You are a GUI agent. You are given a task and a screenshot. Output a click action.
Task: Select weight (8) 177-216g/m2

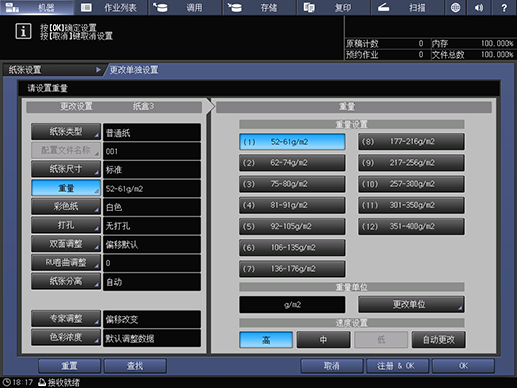(x=411, y=142)
